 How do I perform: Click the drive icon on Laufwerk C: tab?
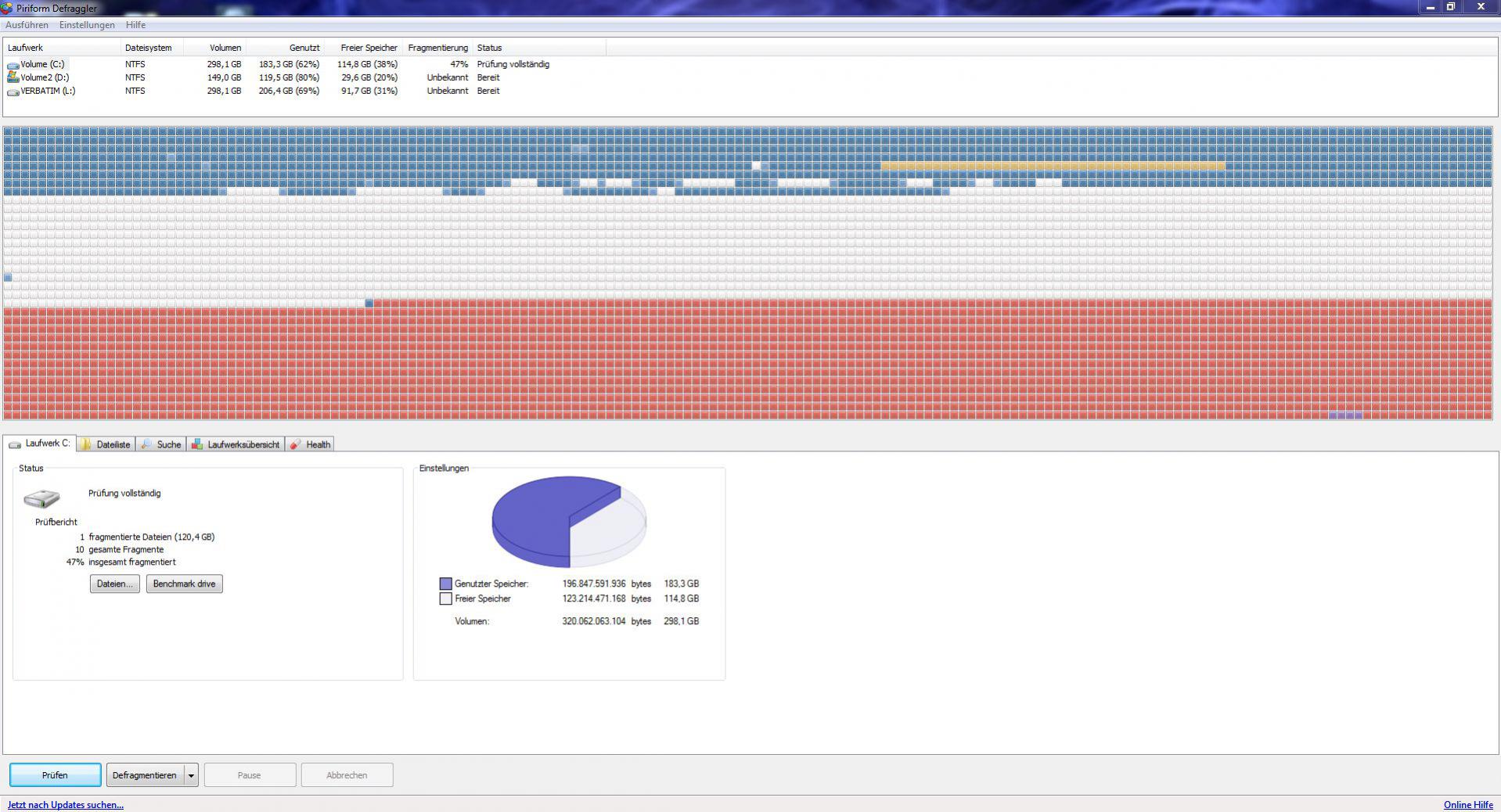click(15, 444)
